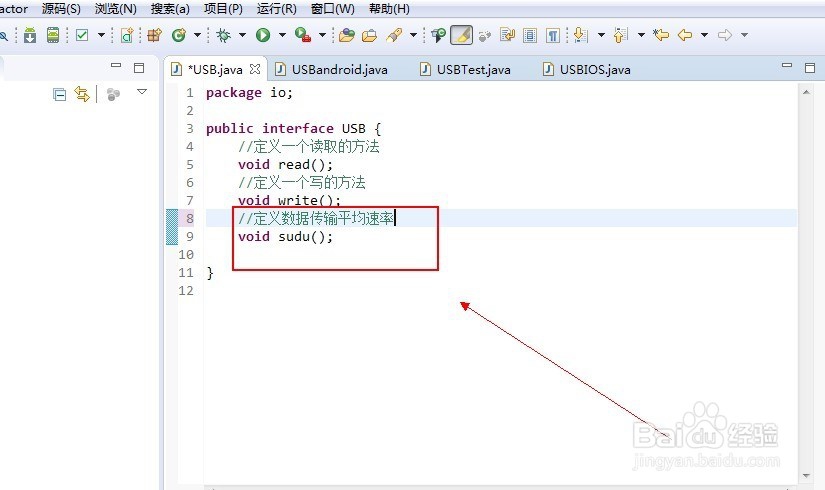The height and width of the screenshot is (490, 825).
Task: Open the New Java Class dropdown arrow
Action: coord(197,35)
